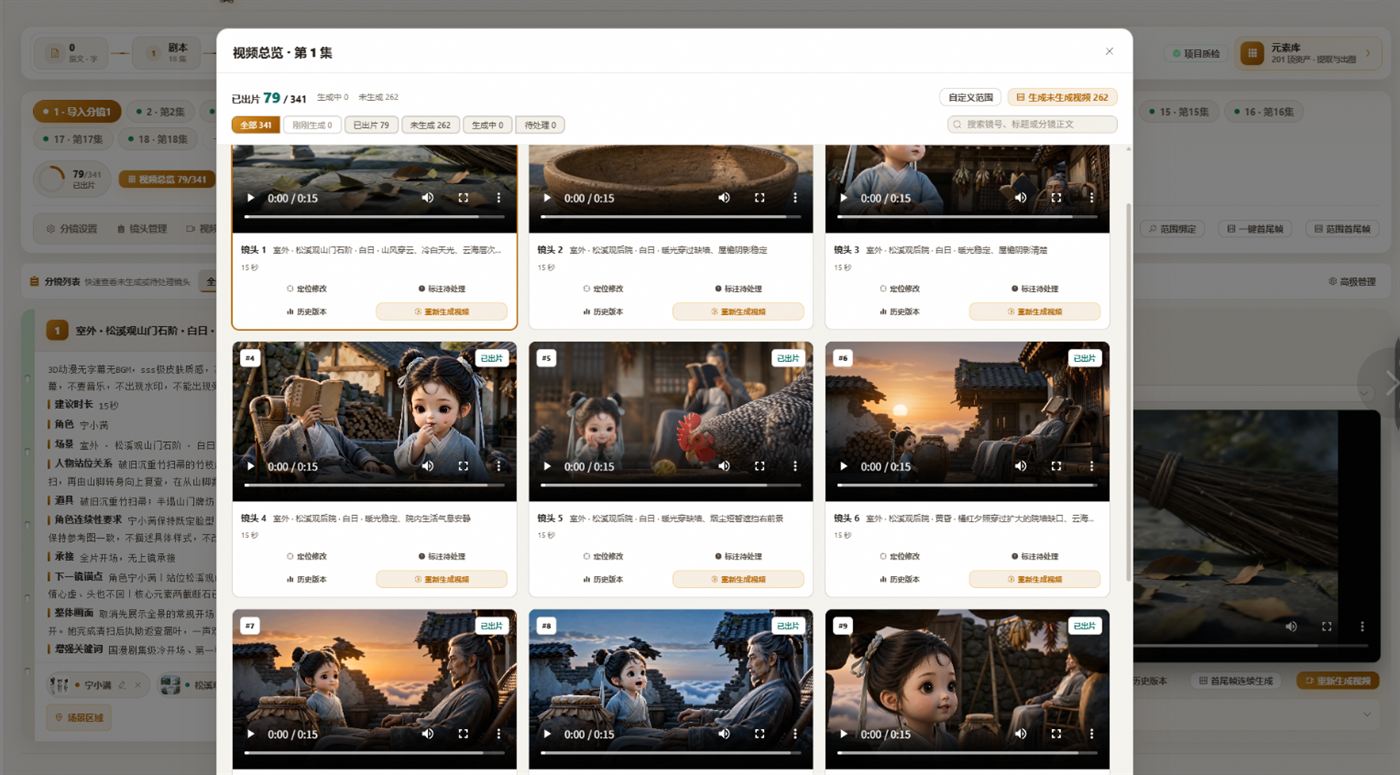The height and width of the screenshot is (775, 1400).
Task: Open more options menu on video #5
Action: point(795,466)
